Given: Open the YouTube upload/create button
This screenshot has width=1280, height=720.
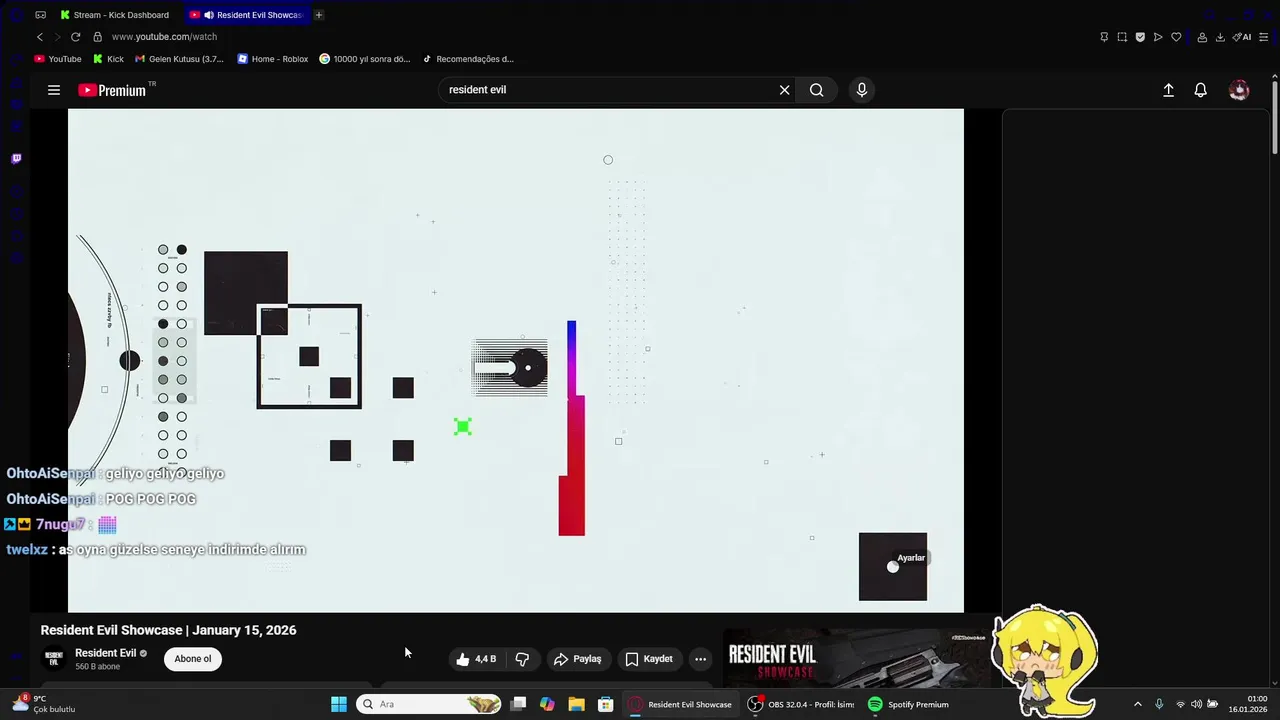Looking at the screenshot, I should 1168,90.
